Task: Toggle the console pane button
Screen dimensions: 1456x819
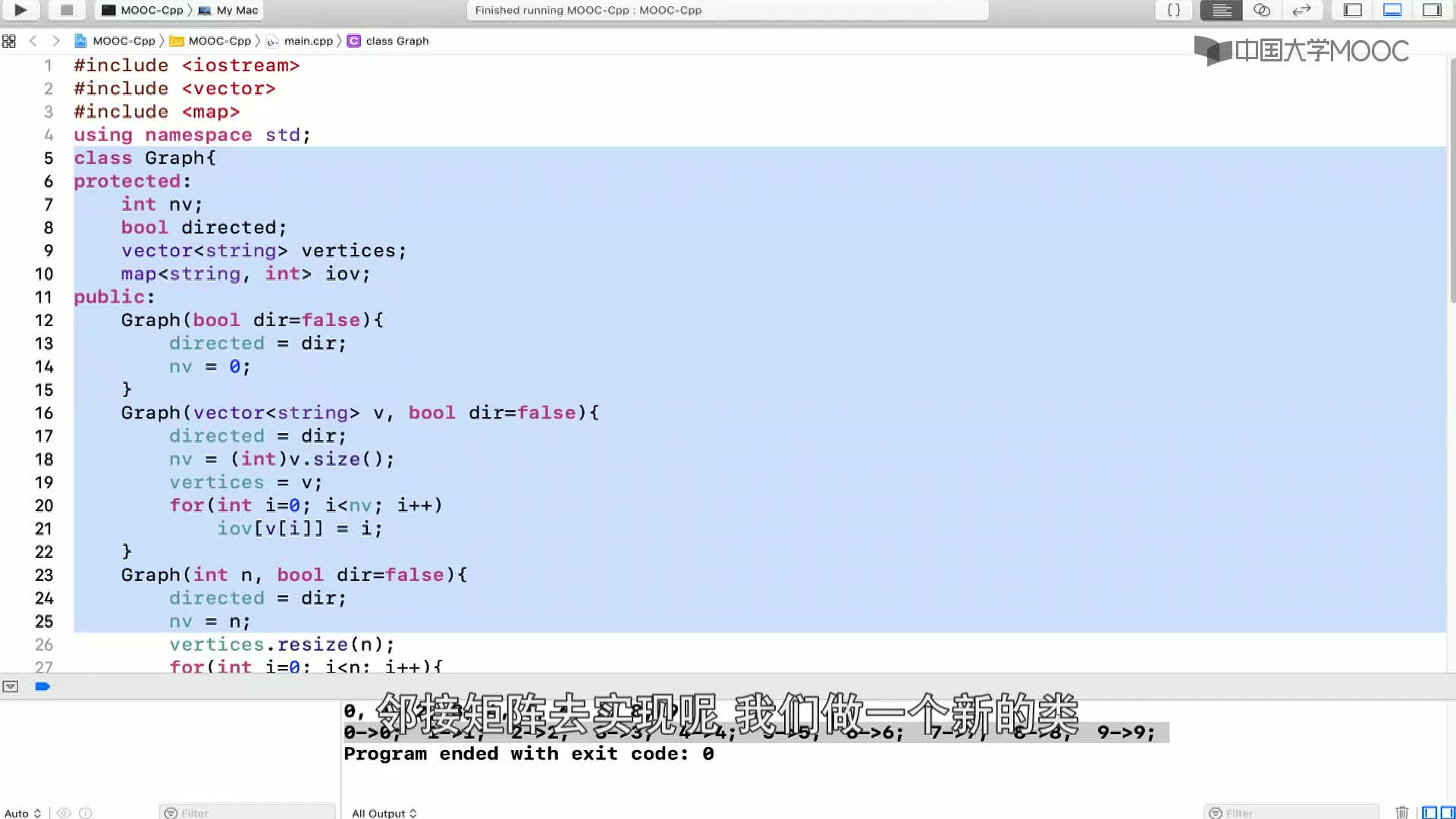Action: [x=1448, y=813]
